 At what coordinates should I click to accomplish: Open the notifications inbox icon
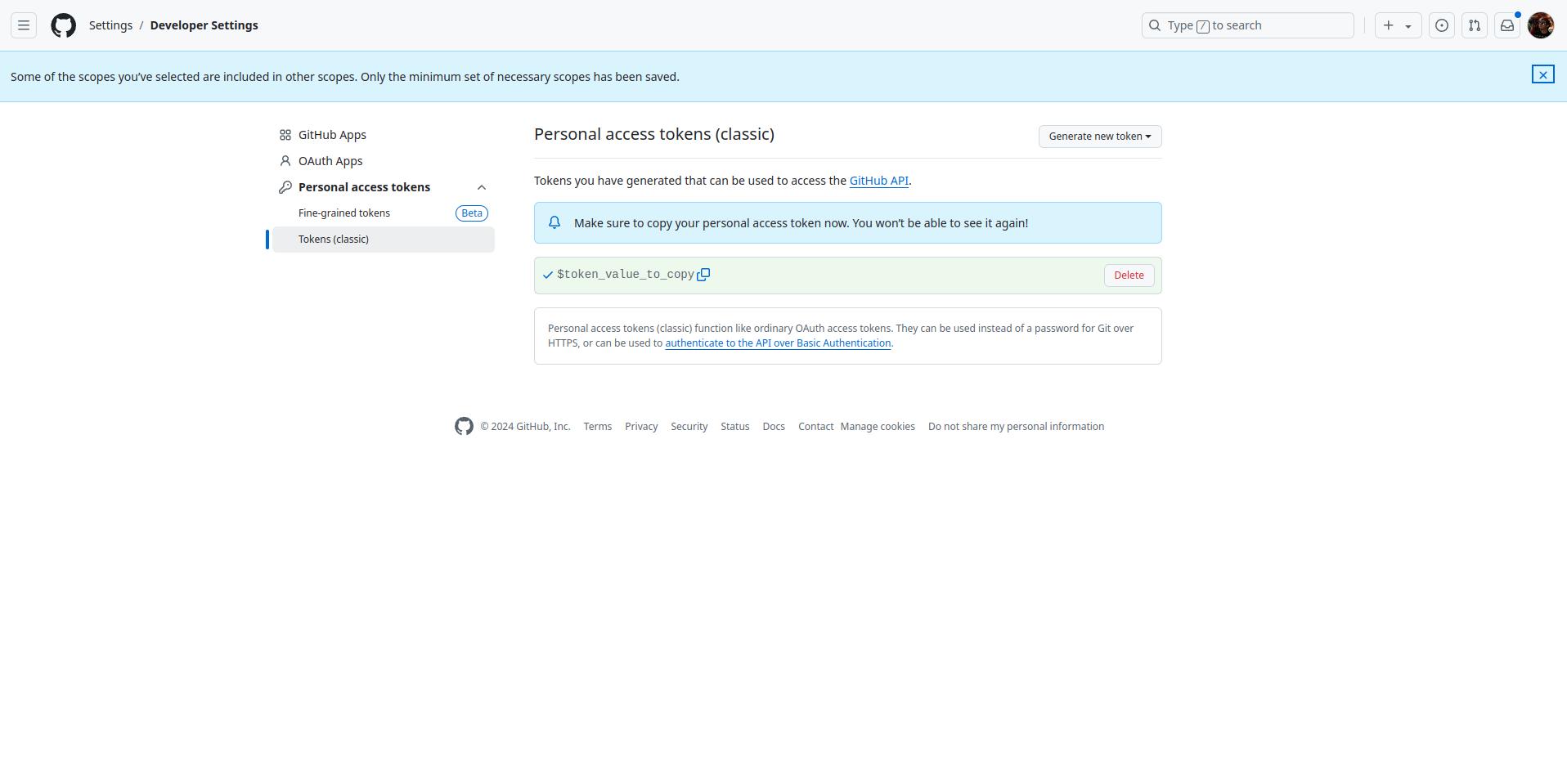click(1507, 25)
